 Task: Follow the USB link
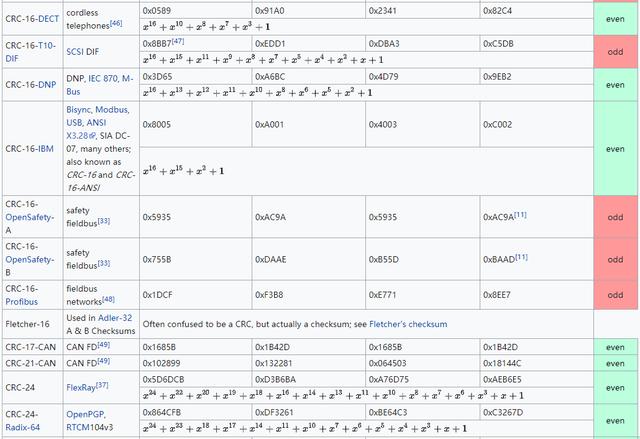pos(74,122)
